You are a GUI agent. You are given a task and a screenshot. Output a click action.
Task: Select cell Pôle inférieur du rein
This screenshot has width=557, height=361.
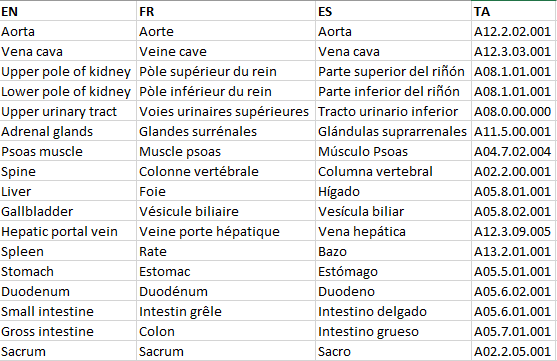tap(226, 92)
